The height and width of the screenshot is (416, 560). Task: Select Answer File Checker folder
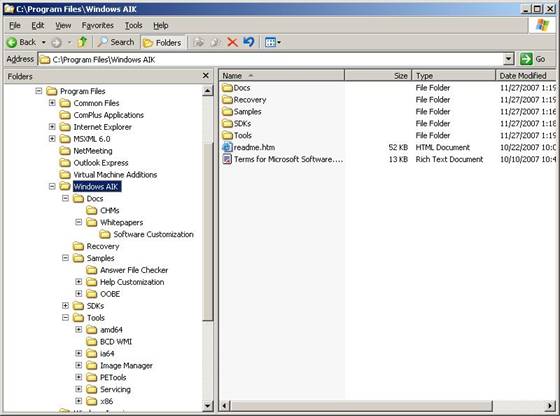(134, 270)
